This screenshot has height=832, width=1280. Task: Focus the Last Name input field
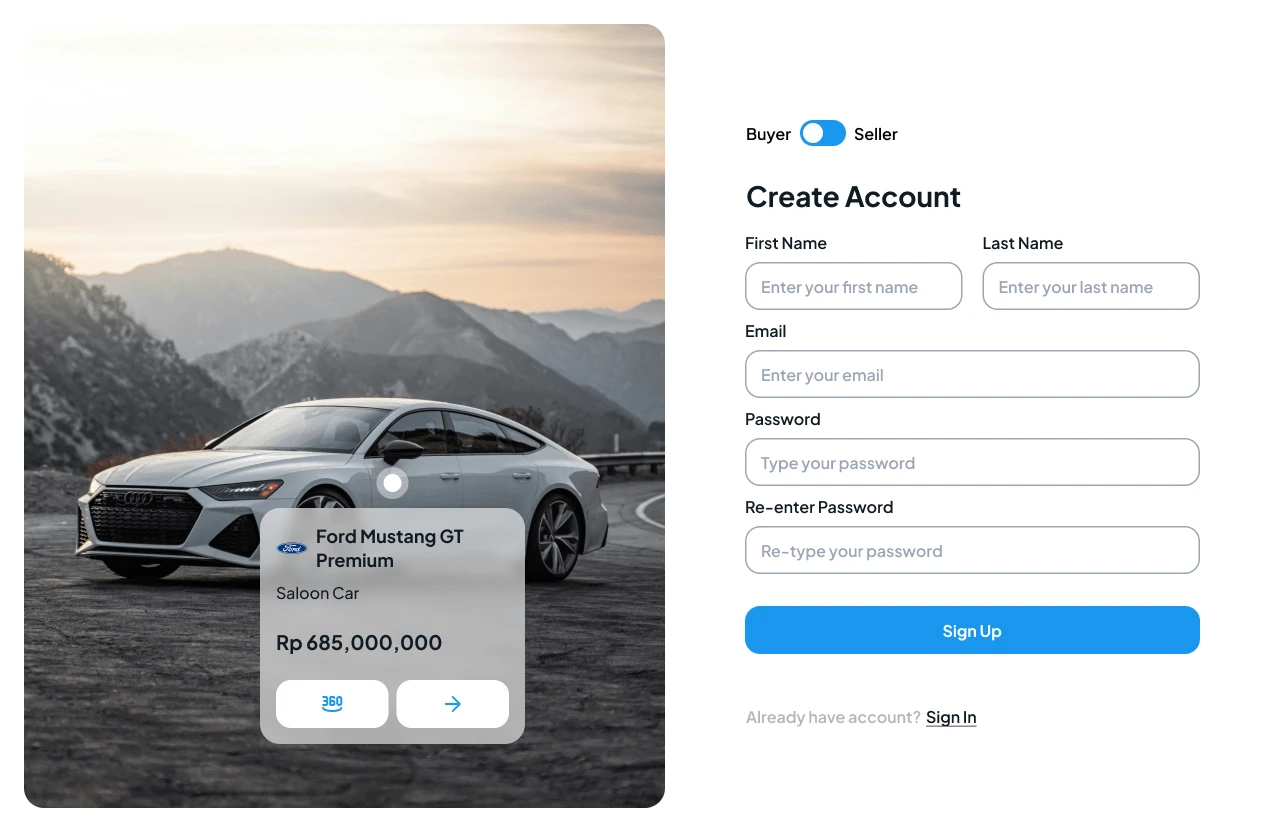[1091, 286]
